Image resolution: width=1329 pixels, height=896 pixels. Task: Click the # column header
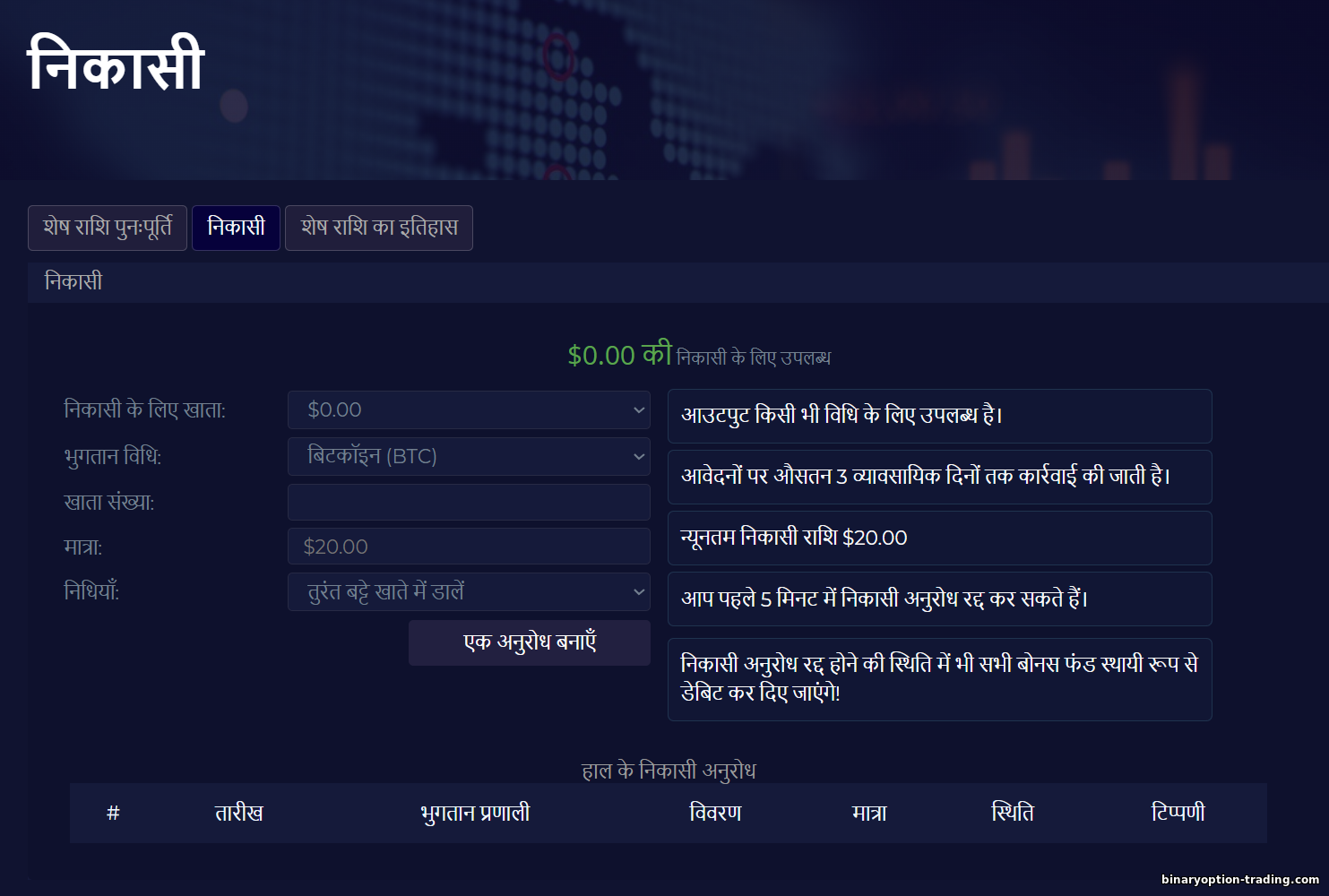113,814
